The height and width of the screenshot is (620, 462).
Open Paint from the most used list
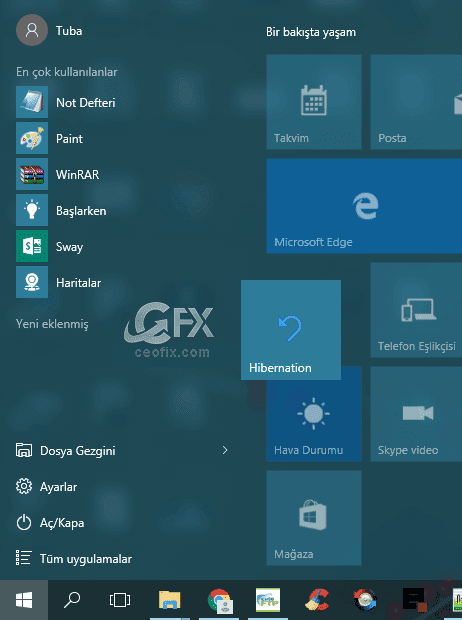tap(50, 138)
